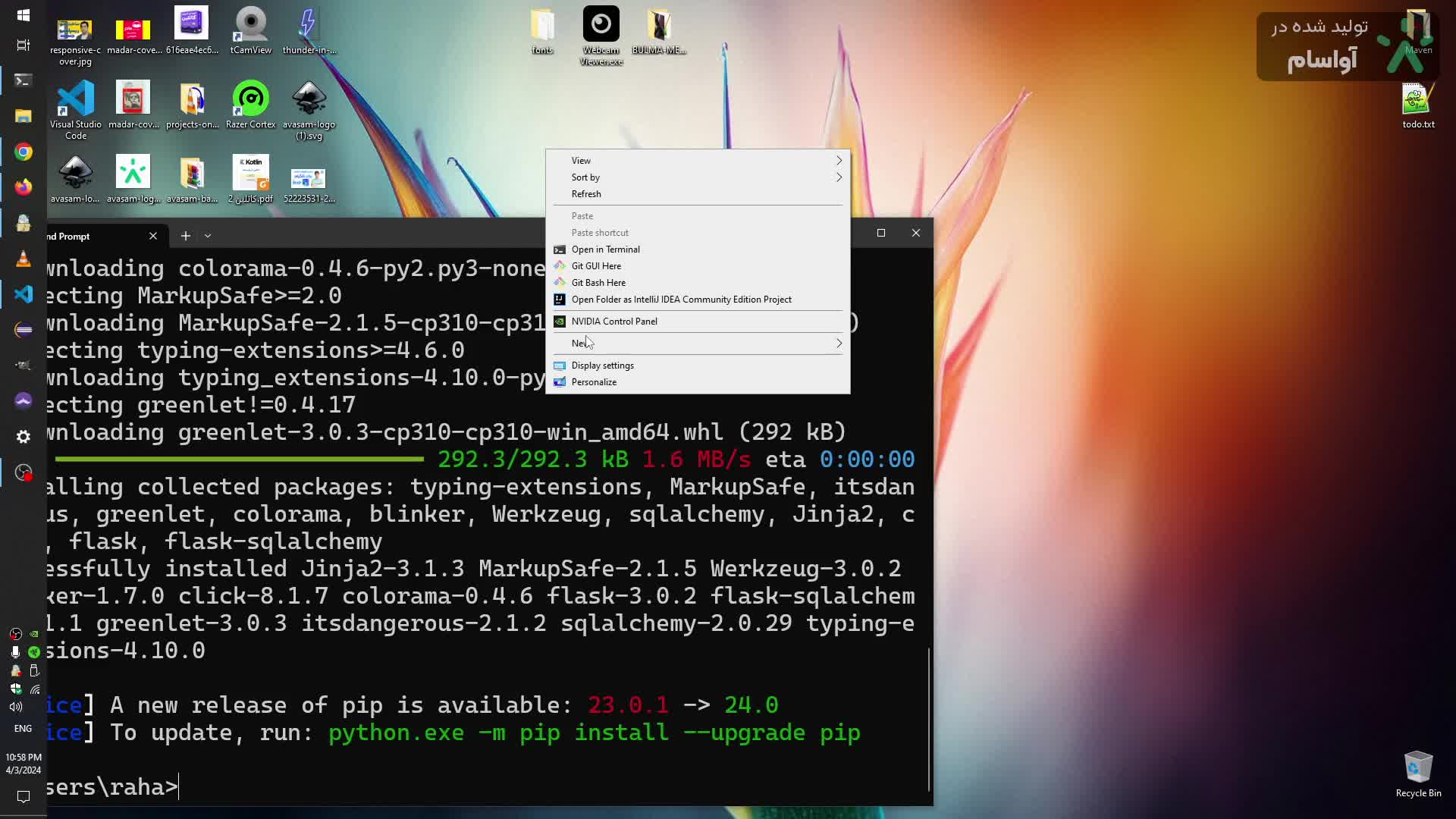1456x819 pixels.
Task: Choose Git Bash Here menu entry
Action: pyautogui.click(x=598, y=283)
